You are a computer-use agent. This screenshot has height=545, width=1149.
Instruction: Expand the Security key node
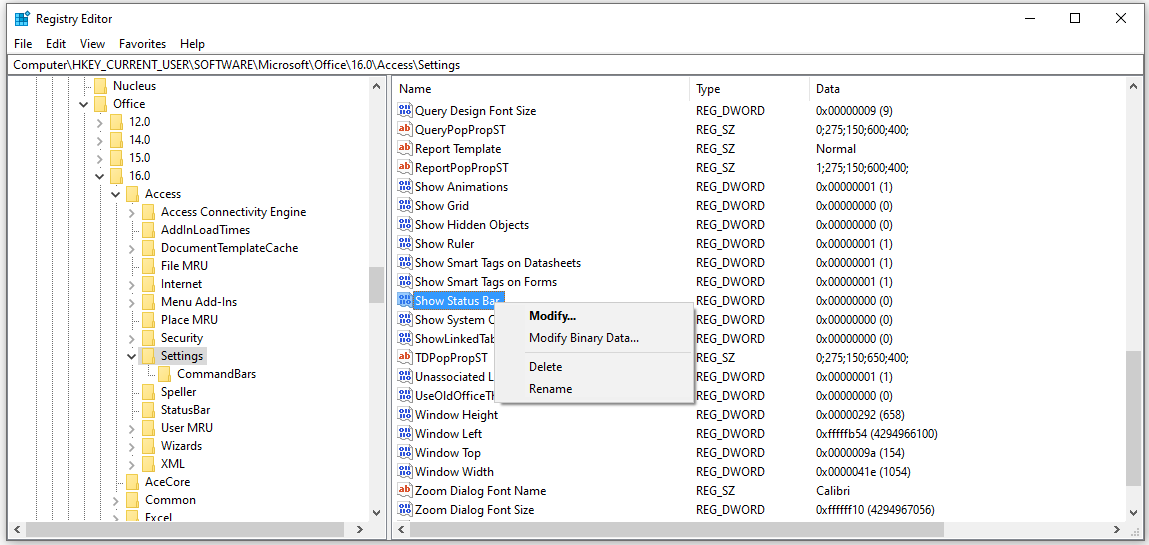point(132,338)
